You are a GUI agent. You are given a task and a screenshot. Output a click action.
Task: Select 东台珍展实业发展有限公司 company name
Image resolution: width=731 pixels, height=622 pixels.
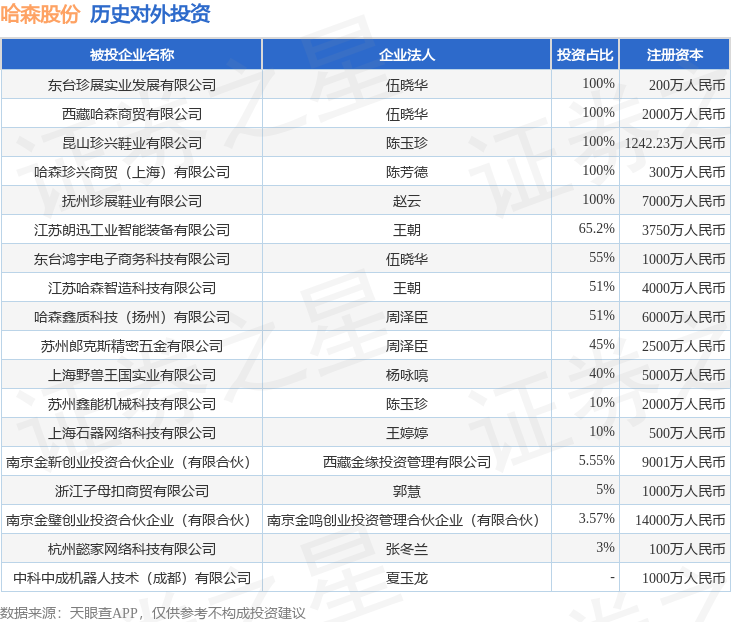click(x=132, y=85)
